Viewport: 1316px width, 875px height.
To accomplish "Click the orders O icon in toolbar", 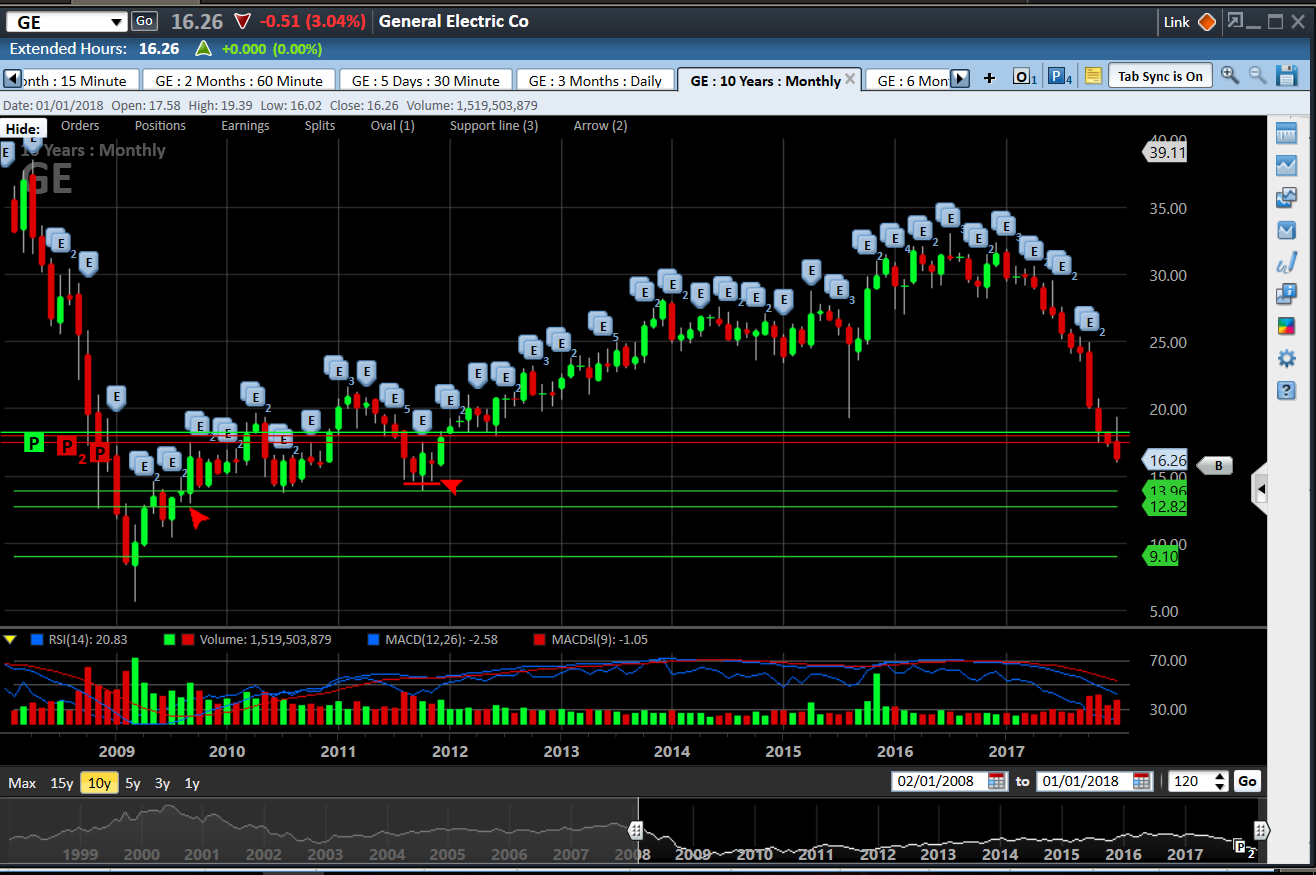I will click(x=1024, y=77).
